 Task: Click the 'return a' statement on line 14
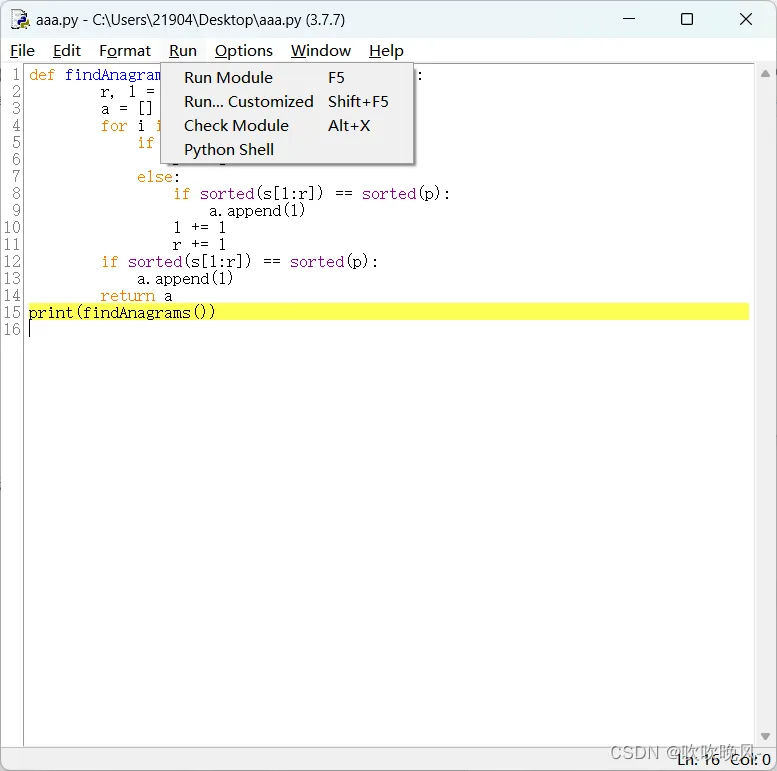(x=136, y=296)
